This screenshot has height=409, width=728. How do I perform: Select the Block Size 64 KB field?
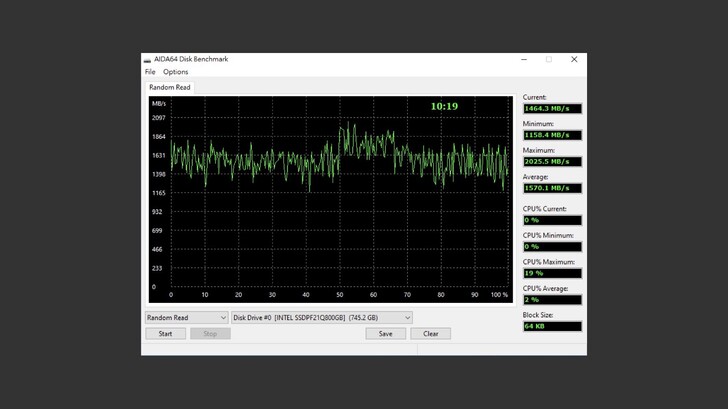pos(551,326)
